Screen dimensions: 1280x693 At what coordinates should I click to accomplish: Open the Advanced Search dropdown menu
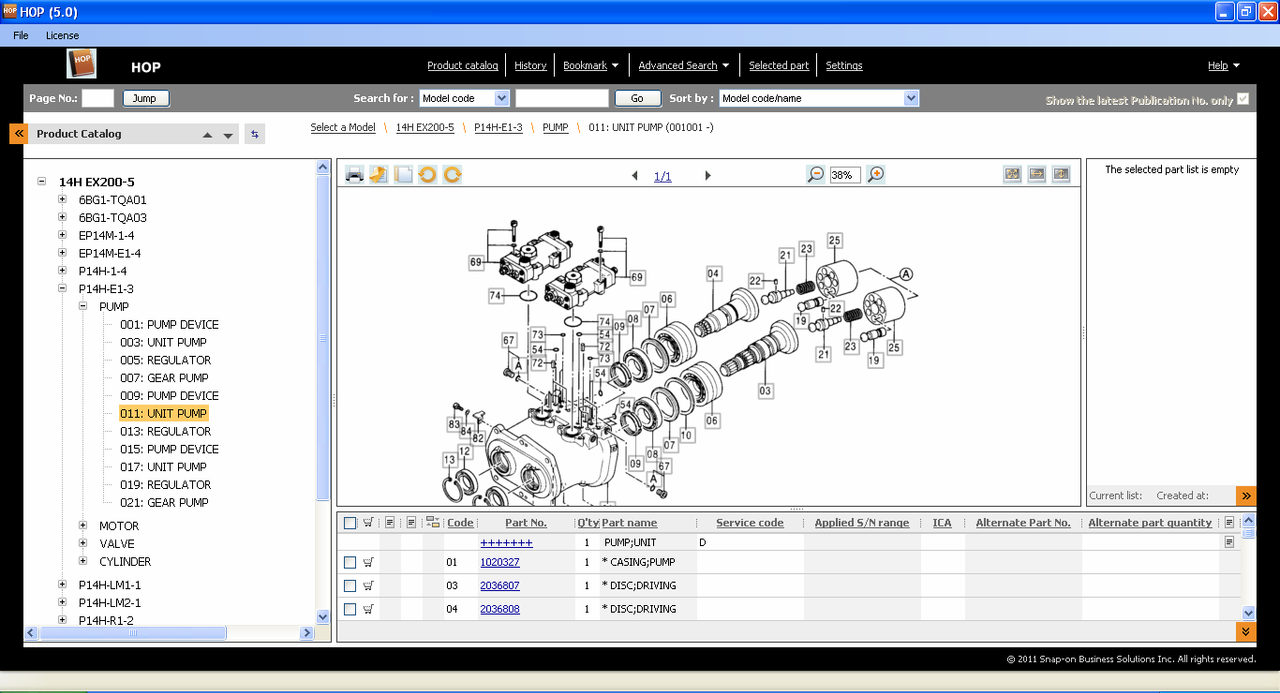click(683, 65)
